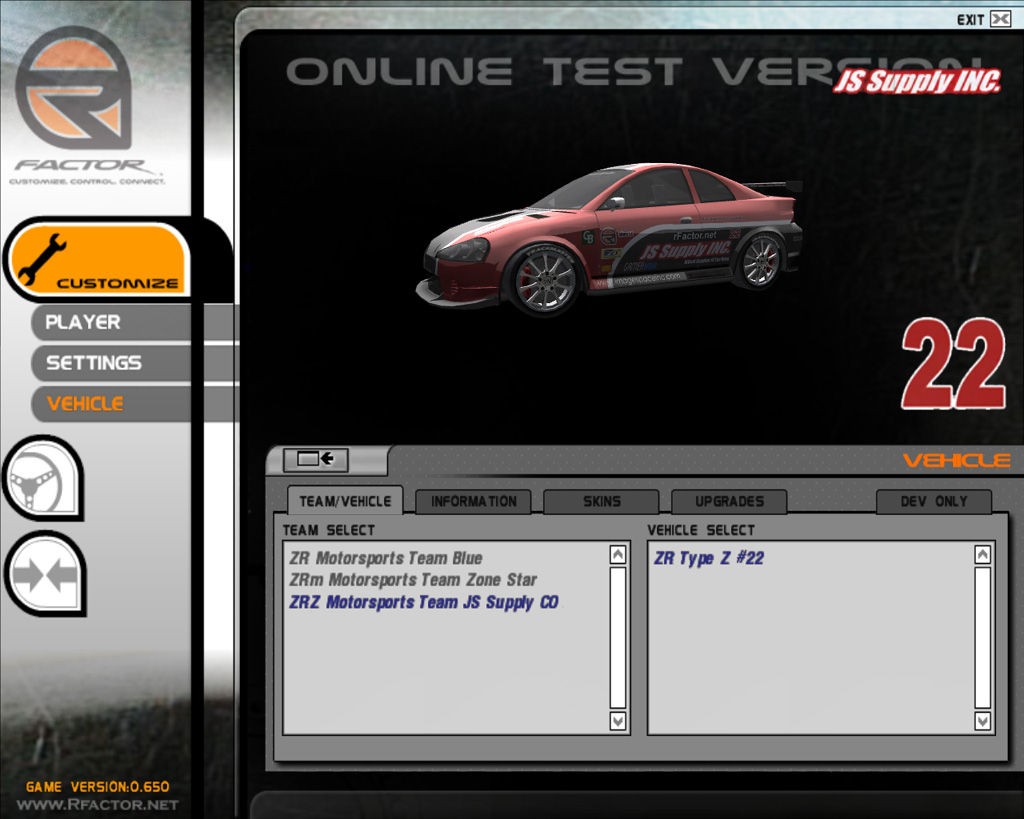
Task: Click the back arrow button above tabs
Action: click(x=315, y=459)
